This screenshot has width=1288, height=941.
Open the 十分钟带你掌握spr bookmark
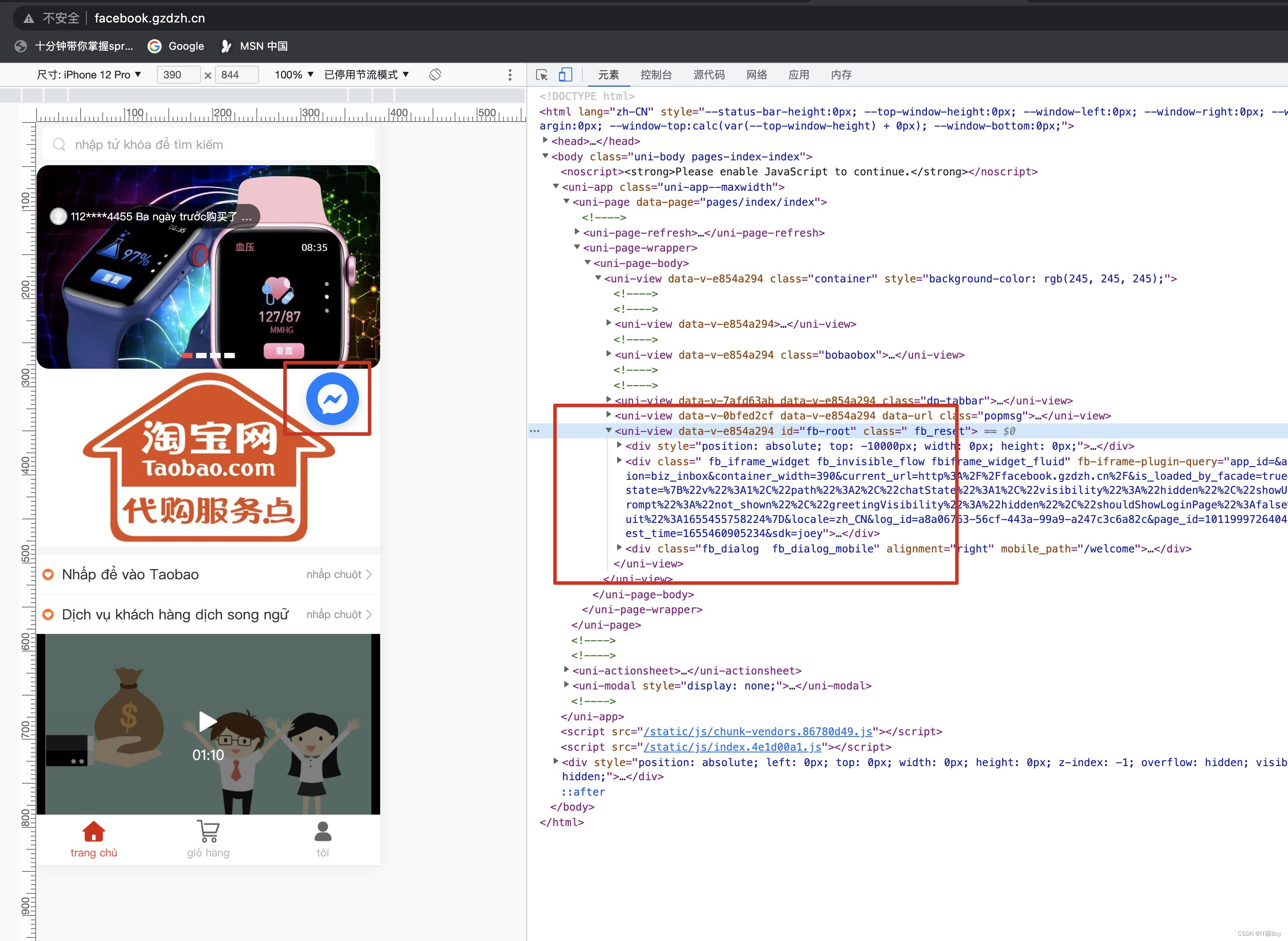pos(74,46)
